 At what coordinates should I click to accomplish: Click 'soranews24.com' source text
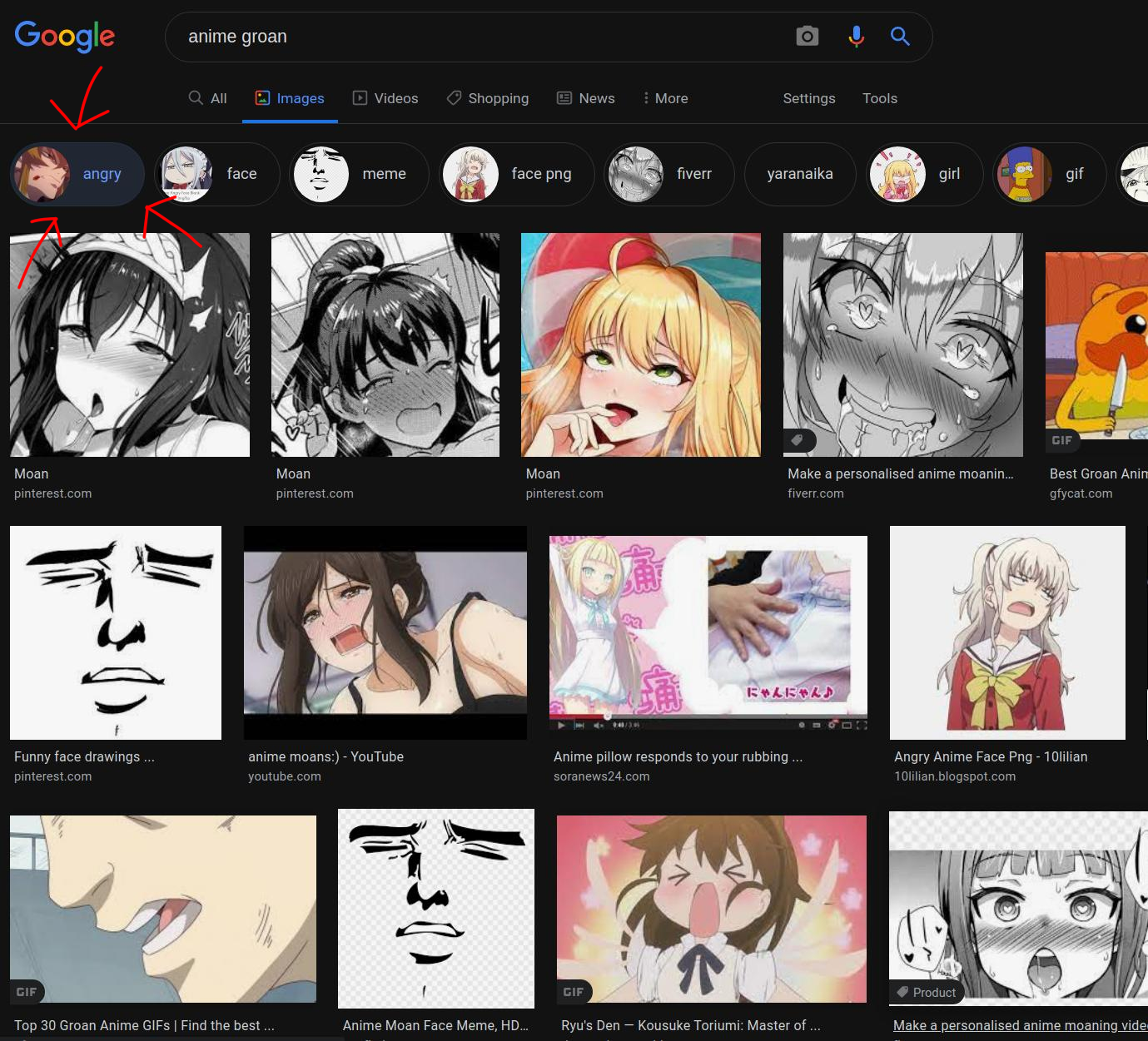click(601, 776)
